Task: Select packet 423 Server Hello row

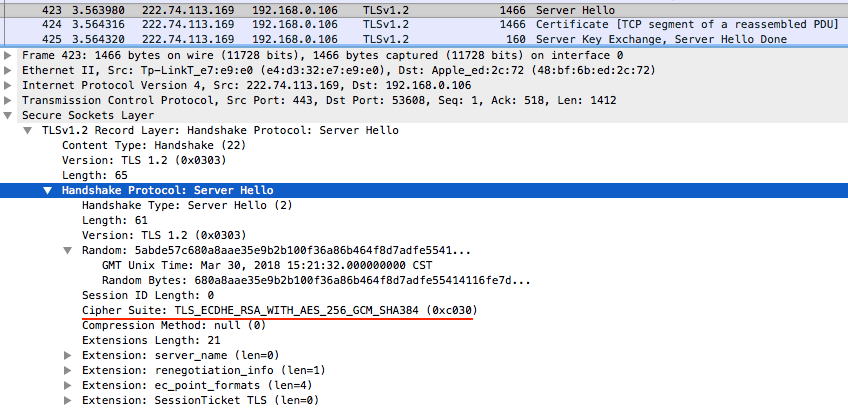Action: tap(424, 10)
